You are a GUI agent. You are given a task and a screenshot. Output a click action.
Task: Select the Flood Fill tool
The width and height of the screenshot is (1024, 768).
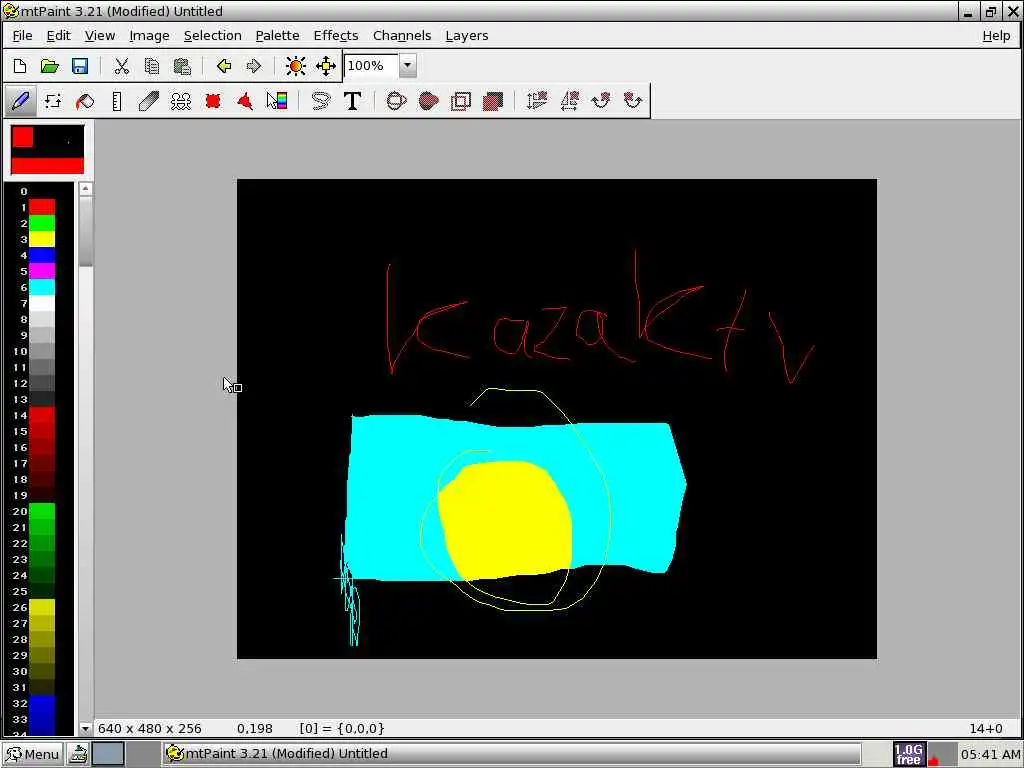[85, 101]
